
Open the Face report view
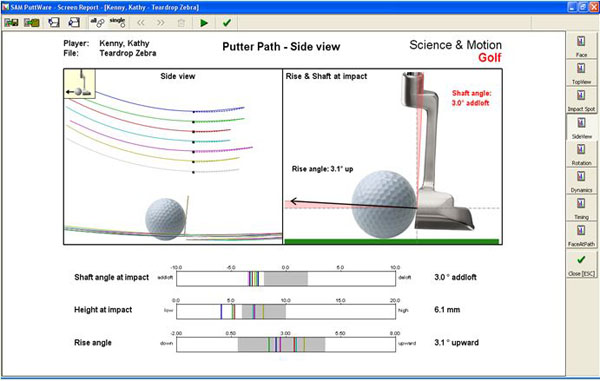[581, 45]
